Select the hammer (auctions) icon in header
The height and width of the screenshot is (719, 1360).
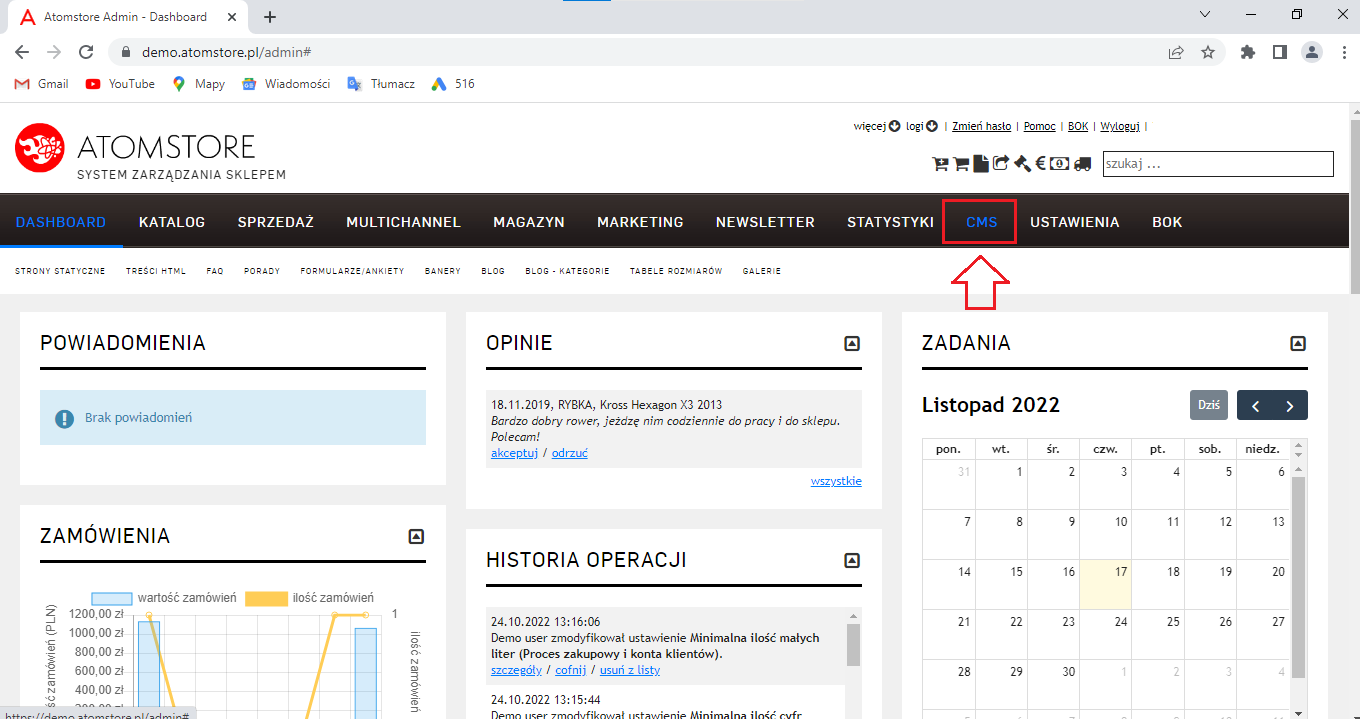coord(1022,164)
